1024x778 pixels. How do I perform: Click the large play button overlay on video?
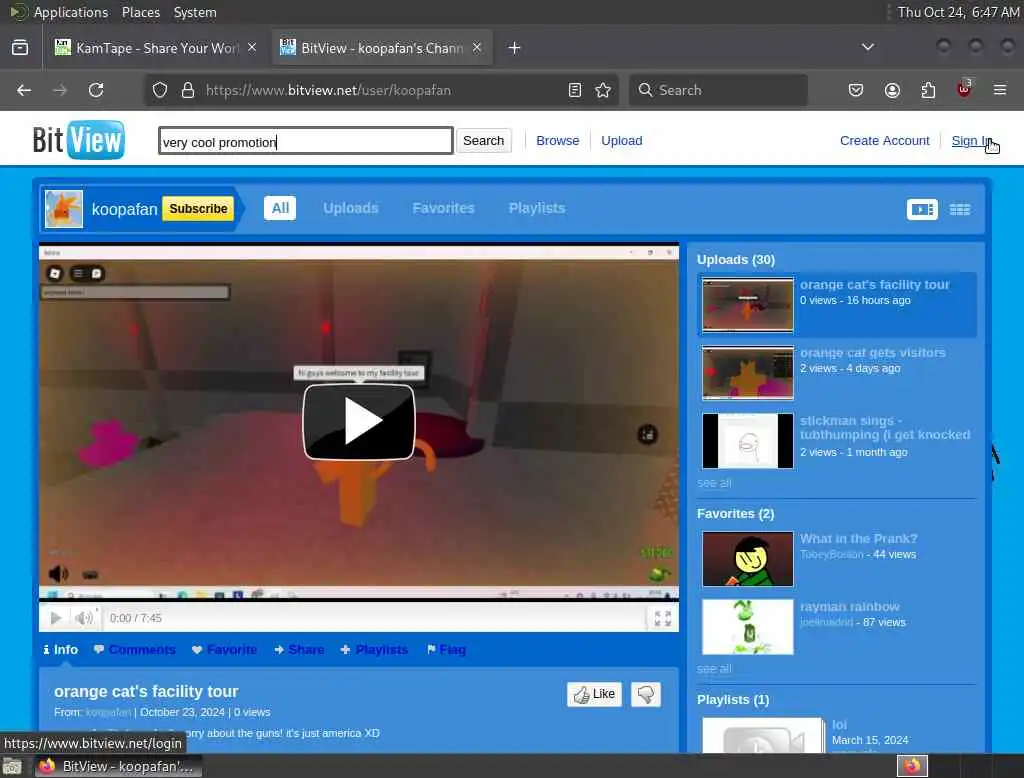pos(359,421)
